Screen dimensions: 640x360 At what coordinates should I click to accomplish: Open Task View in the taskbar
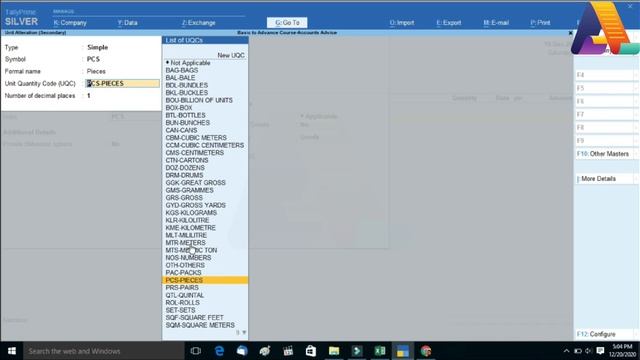196,351
